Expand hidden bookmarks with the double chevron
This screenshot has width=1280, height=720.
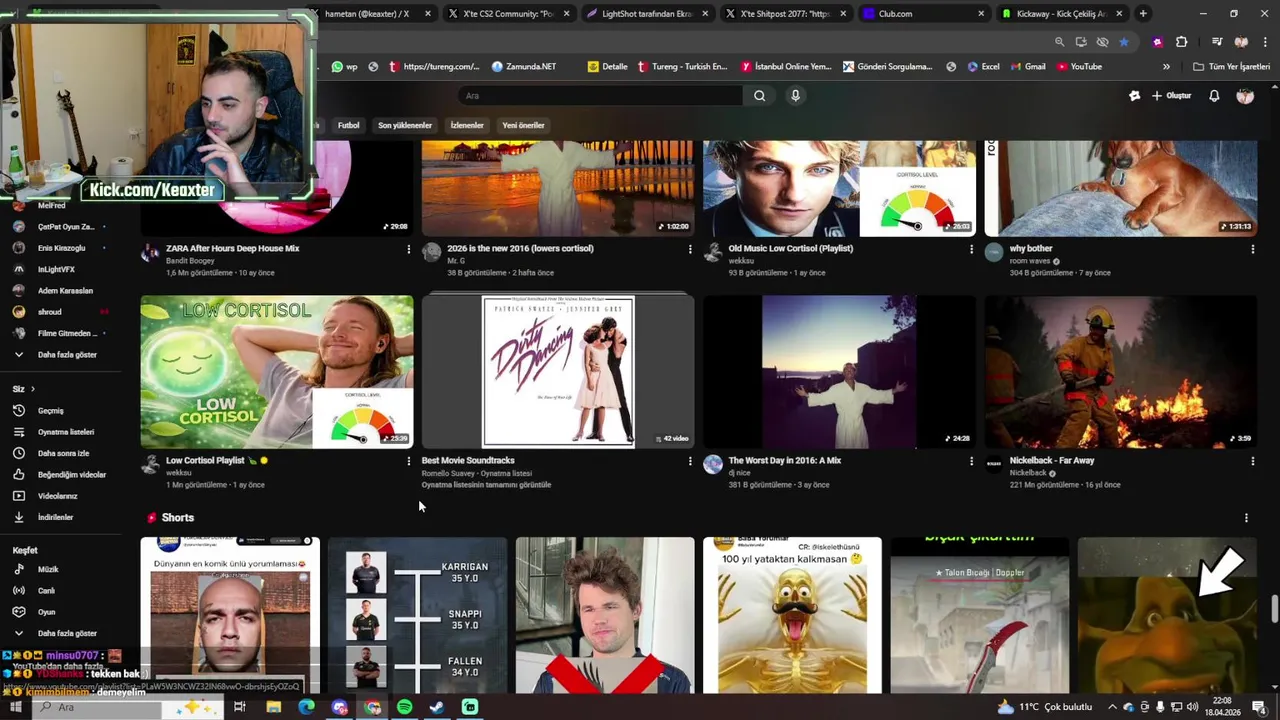click(1166, 67)
